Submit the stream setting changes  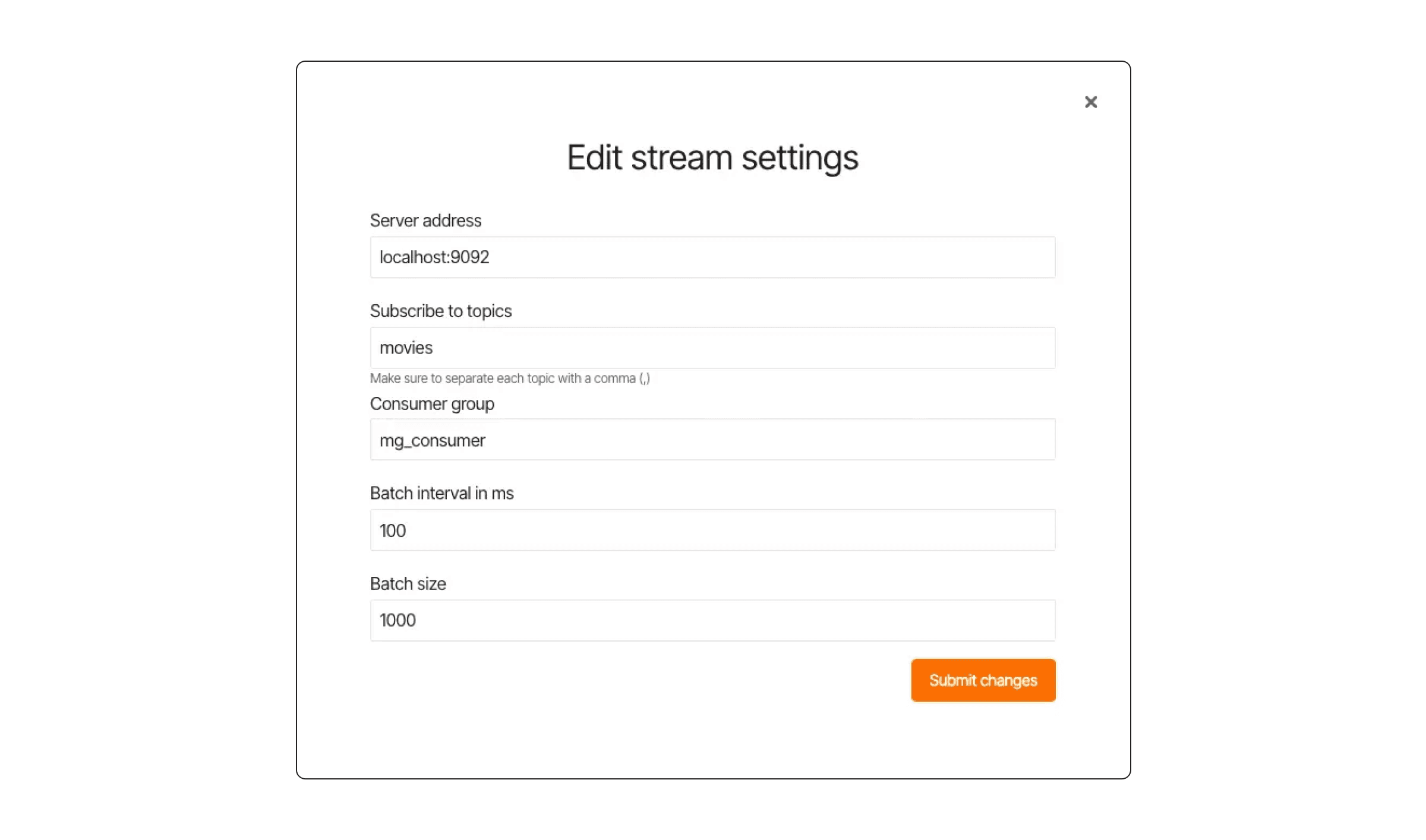(x=983, y=680)
